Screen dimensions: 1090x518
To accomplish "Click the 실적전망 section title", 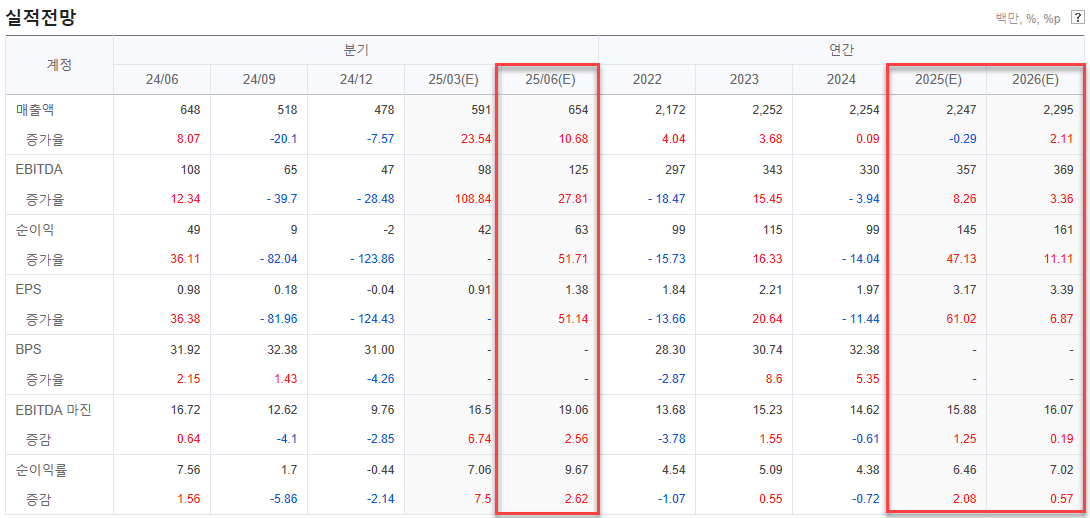I will point(40,17).
